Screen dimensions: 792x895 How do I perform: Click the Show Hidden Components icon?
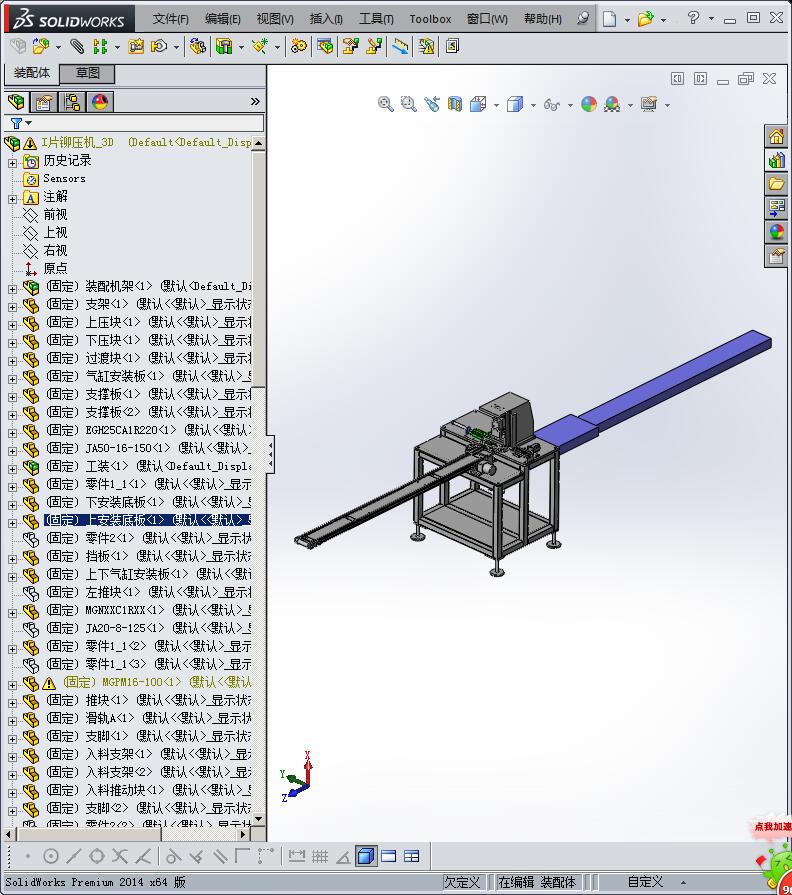pos(197,46)
